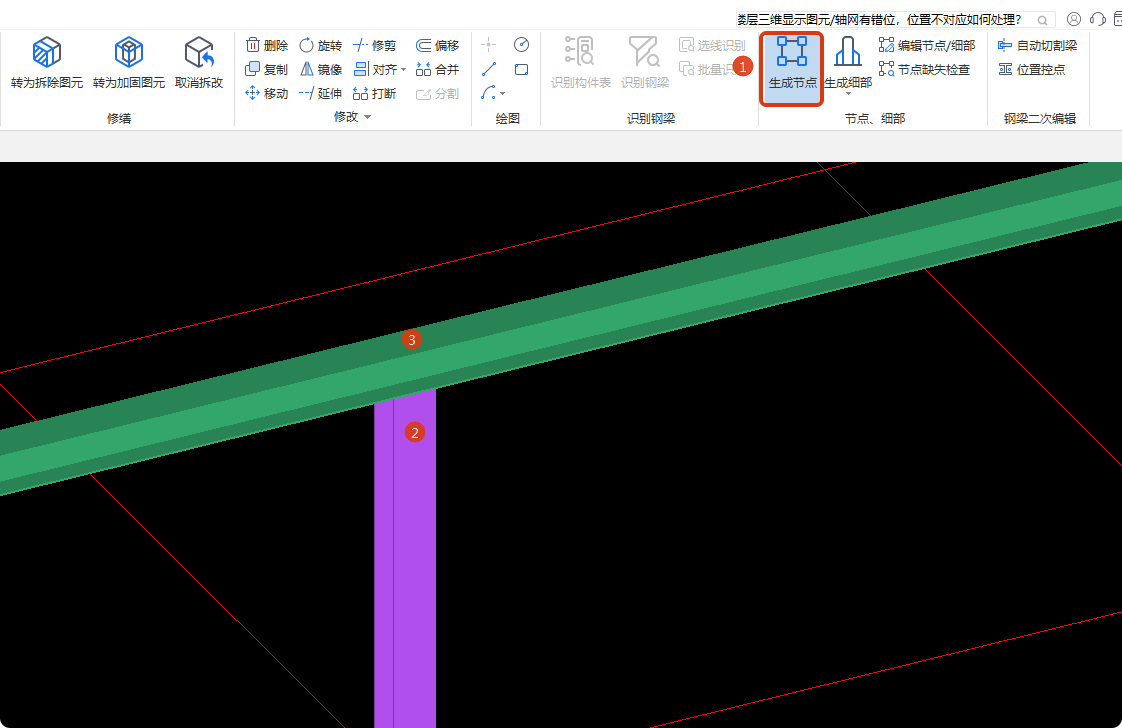Image resolution: width=1122 pixels, height=728 pixels.
Task: Select the 打断 (break) tool
Action: coord(375,93)
